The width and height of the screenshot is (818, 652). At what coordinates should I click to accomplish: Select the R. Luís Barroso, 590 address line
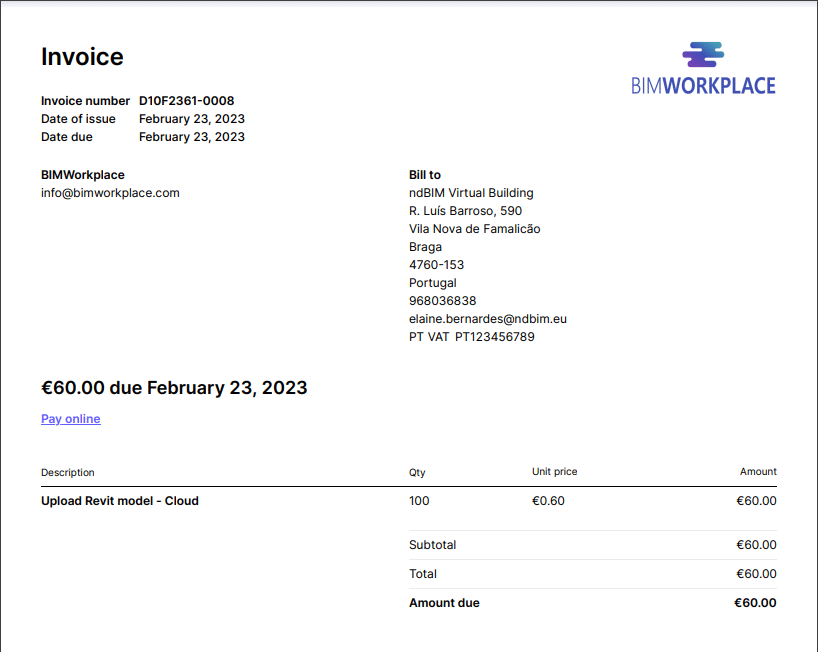[465, 211]
